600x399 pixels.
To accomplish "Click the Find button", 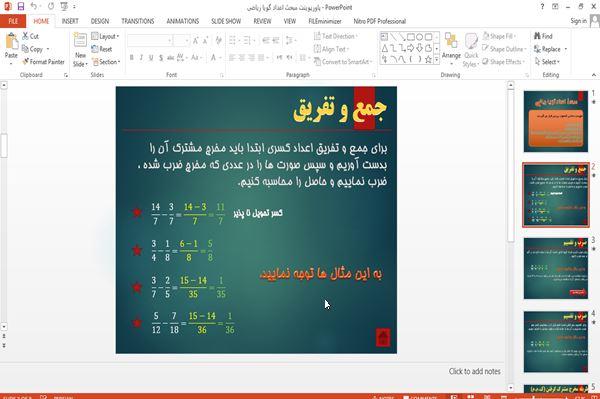I will [x=543, y=36].
